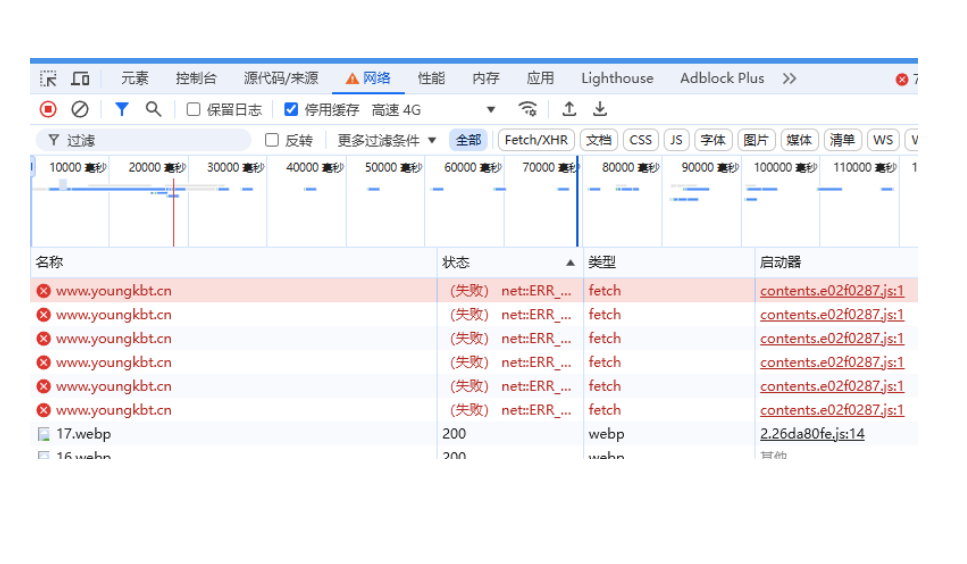Image resolution: width=967 pixels, height=564 pixels.
Task: Click the red timeline marker line
Action: point(173,213)
